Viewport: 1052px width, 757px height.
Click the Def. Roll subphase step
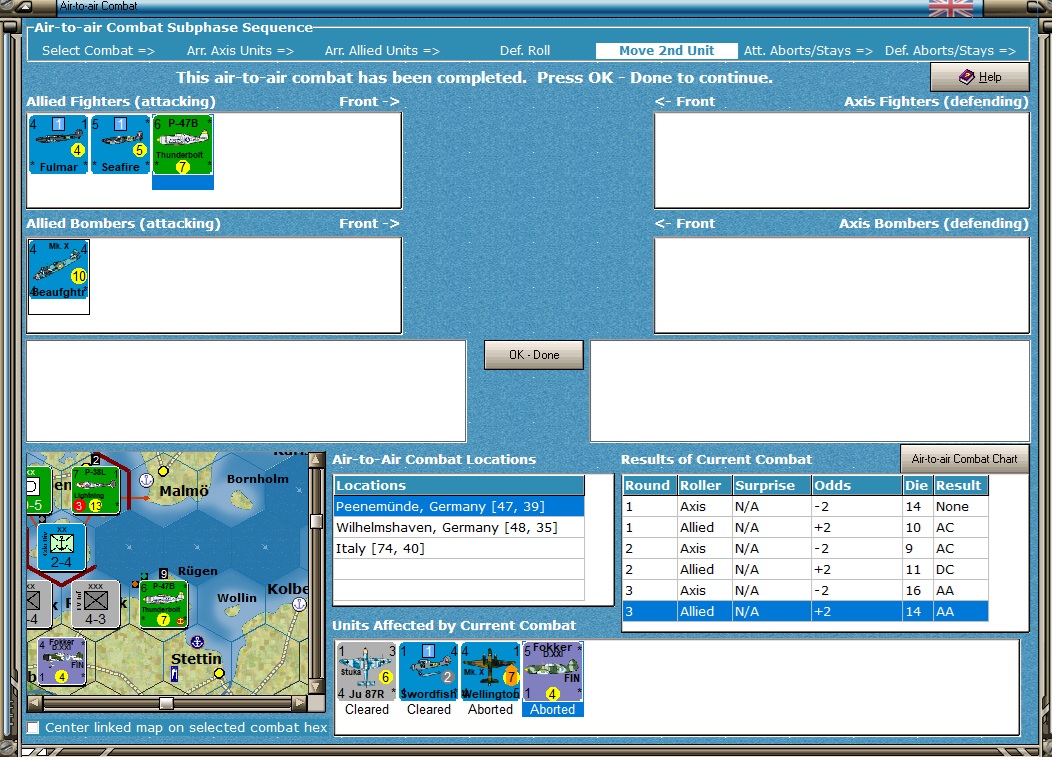(525, 50)
